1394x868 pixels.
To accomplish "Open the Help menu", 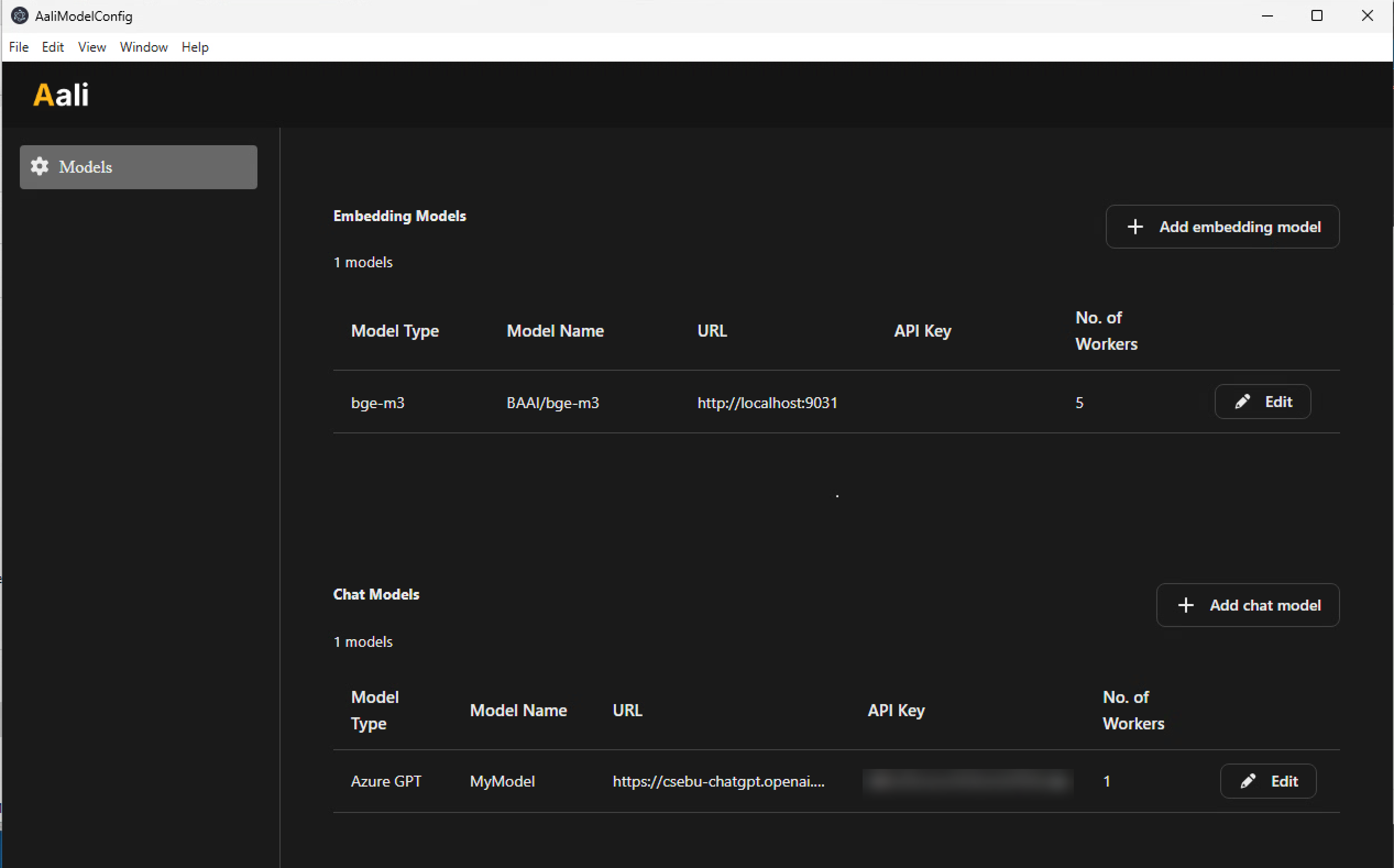I will (x=194, y=47).
